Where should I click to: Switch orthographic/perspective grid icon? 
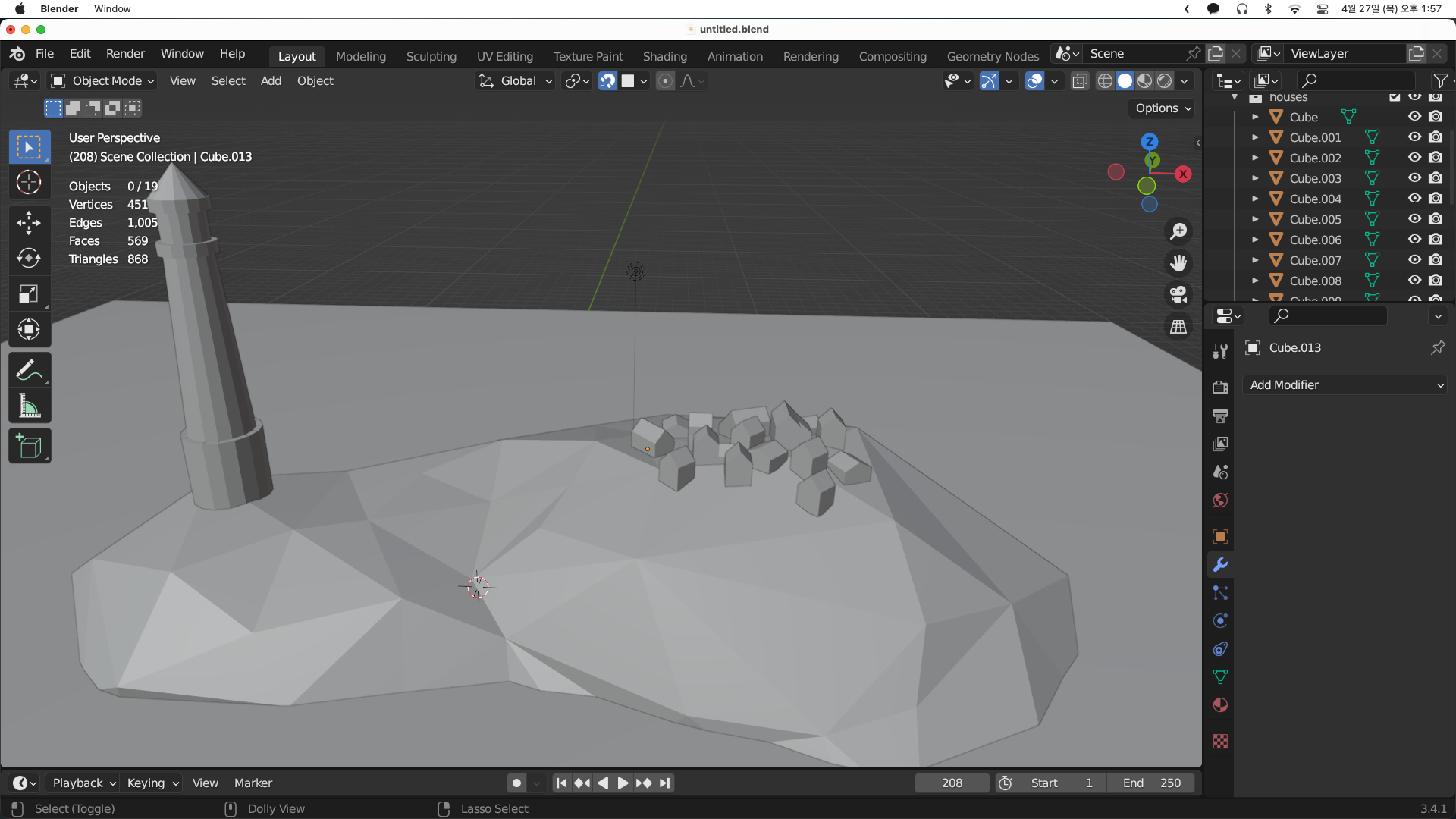(1178, 327)
